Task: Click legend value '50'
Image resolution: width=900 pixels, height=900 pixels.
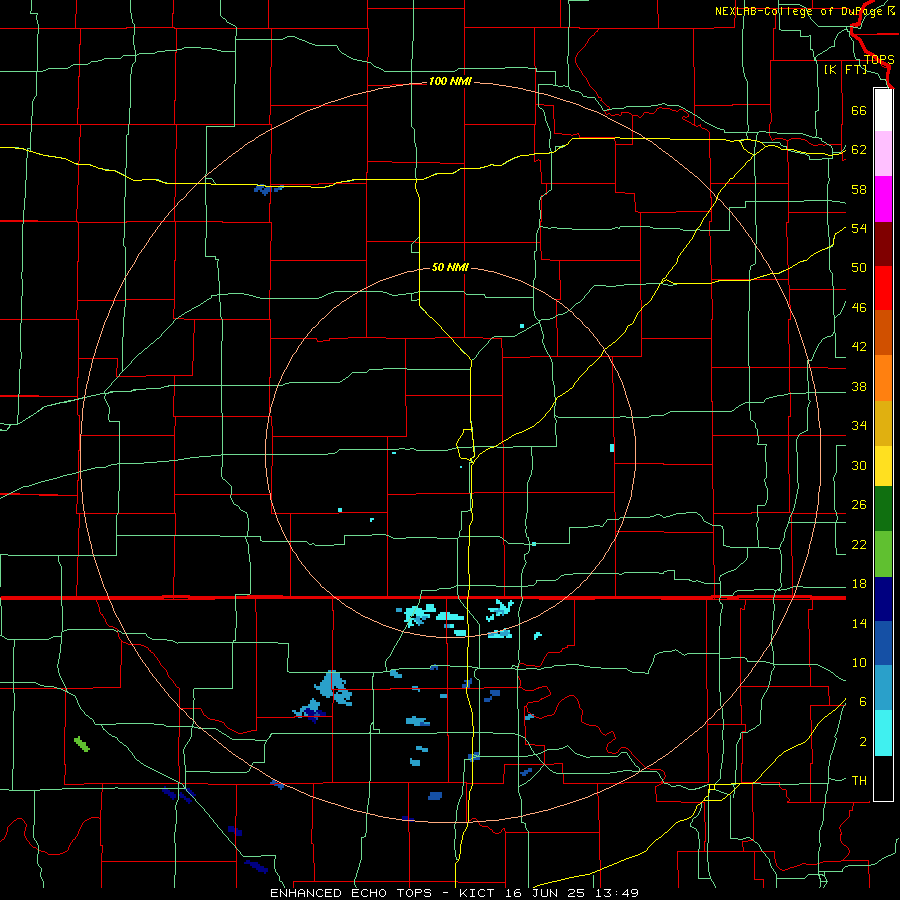Action: 859,268
